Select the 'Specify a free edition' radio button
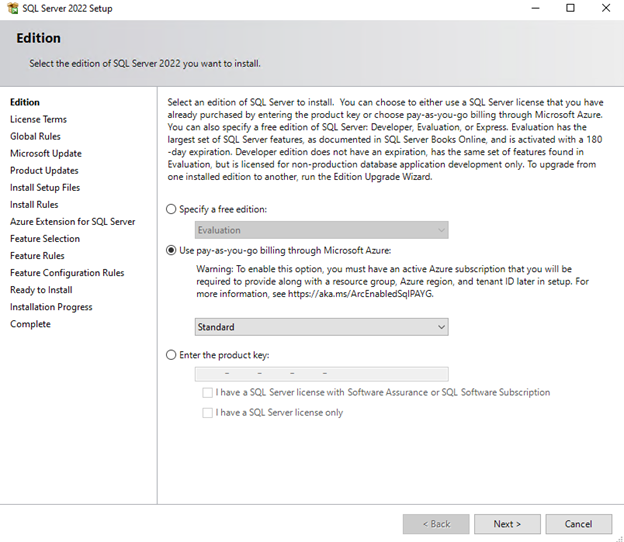This screenshot has width=624, height=542. pyautogui.click(x=171, y=209)
